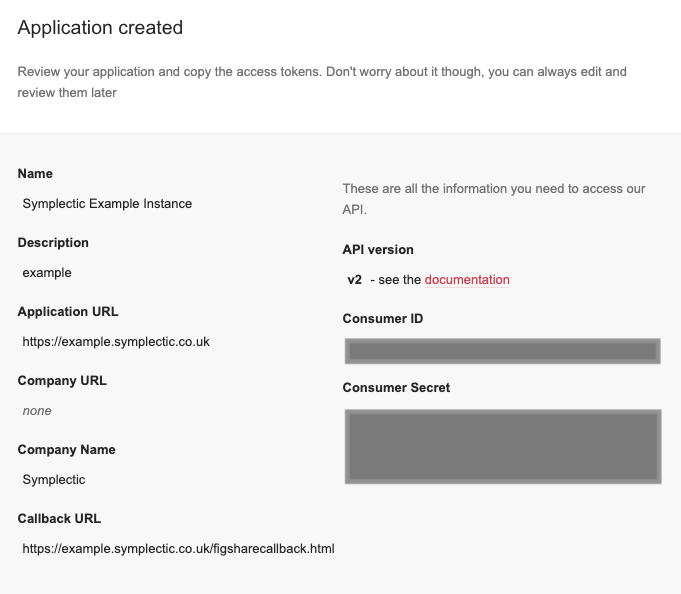Click the Company URL label
The image size is (681, 594).
click(x=62, y=381)
